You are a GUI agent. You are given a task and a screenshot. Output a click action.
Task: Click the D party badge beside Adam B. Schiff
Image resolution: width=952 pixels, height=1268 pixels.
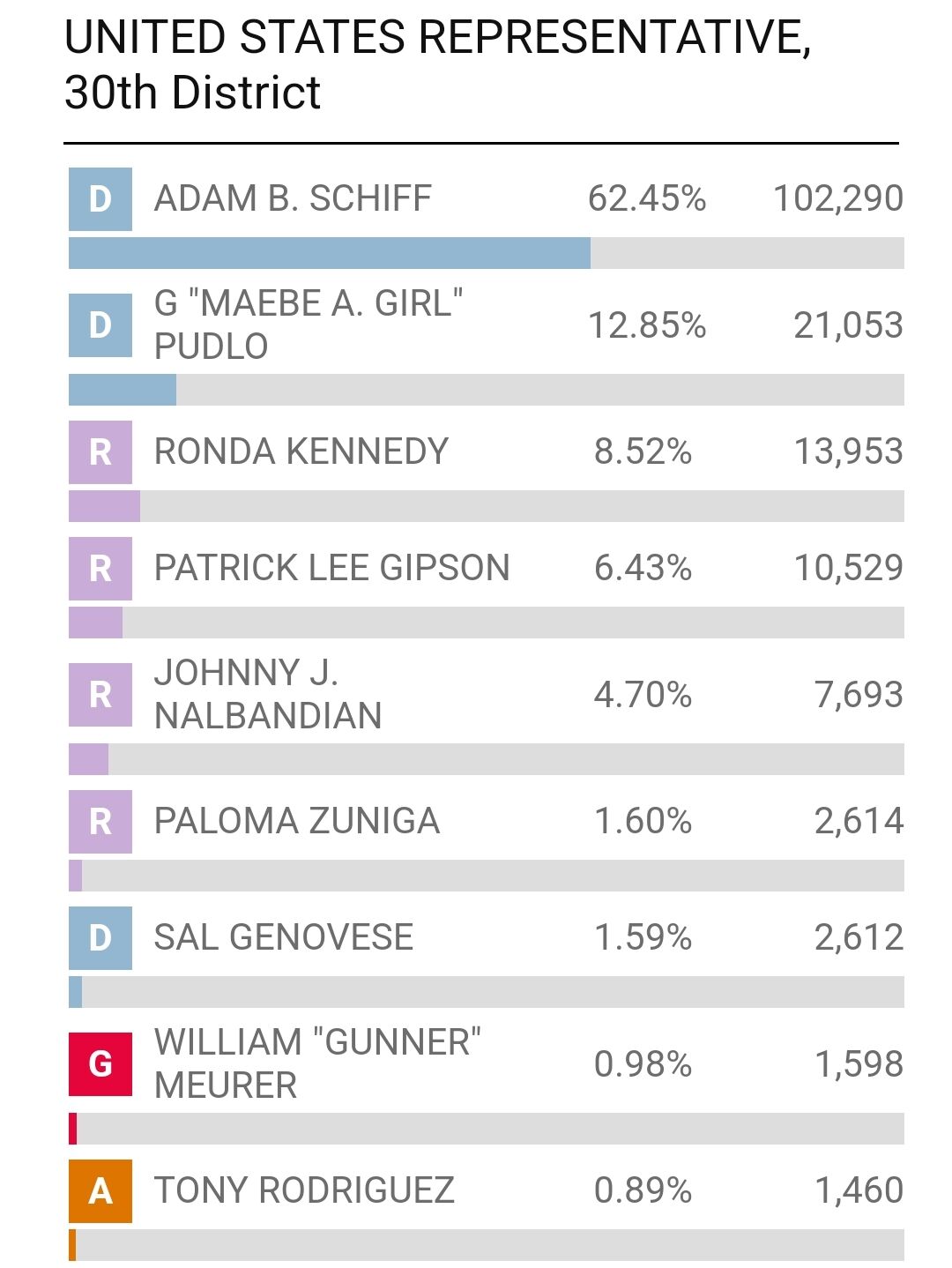100,199
